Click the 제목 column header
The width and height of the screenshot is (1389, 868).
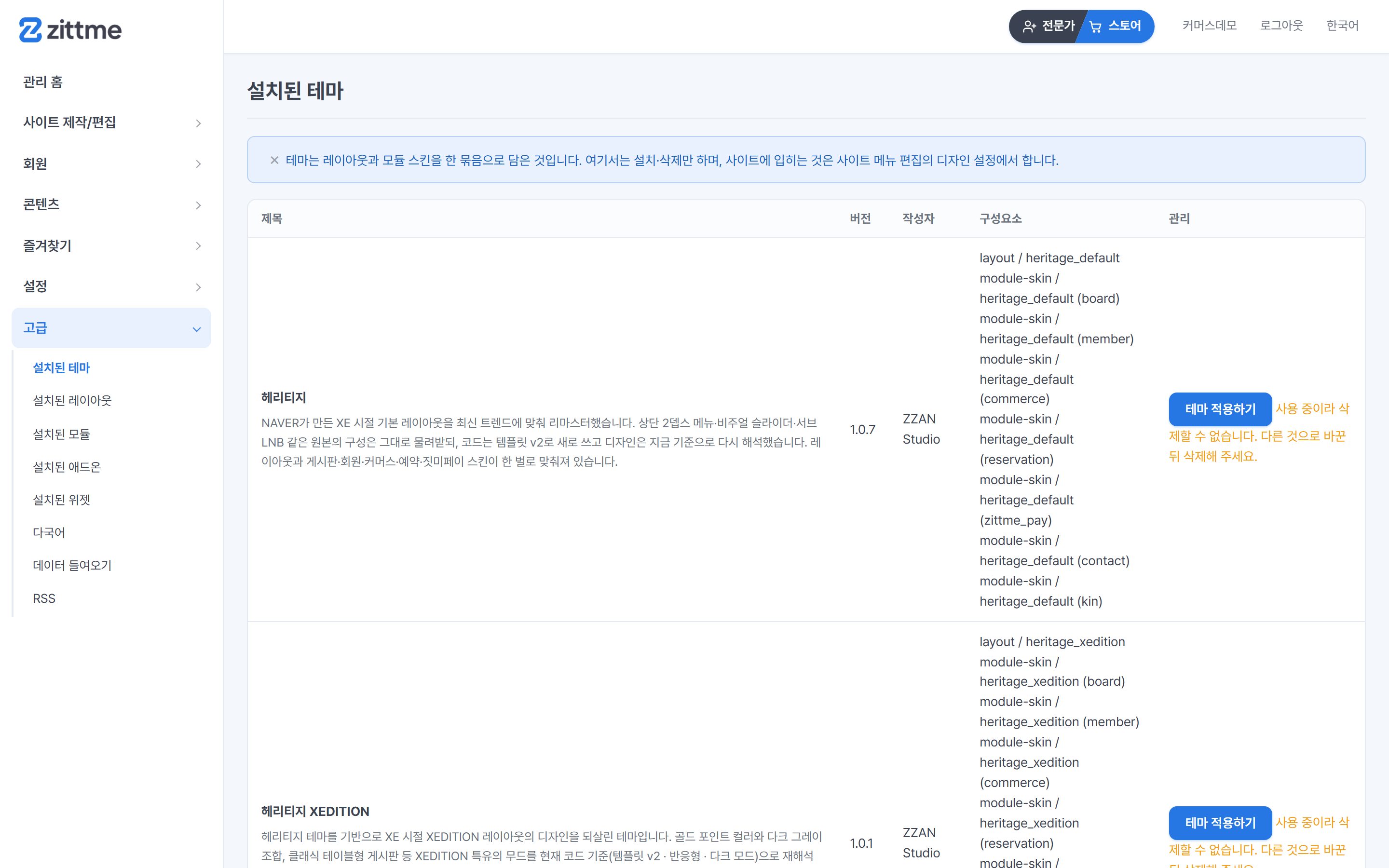[x=272, y=219]
